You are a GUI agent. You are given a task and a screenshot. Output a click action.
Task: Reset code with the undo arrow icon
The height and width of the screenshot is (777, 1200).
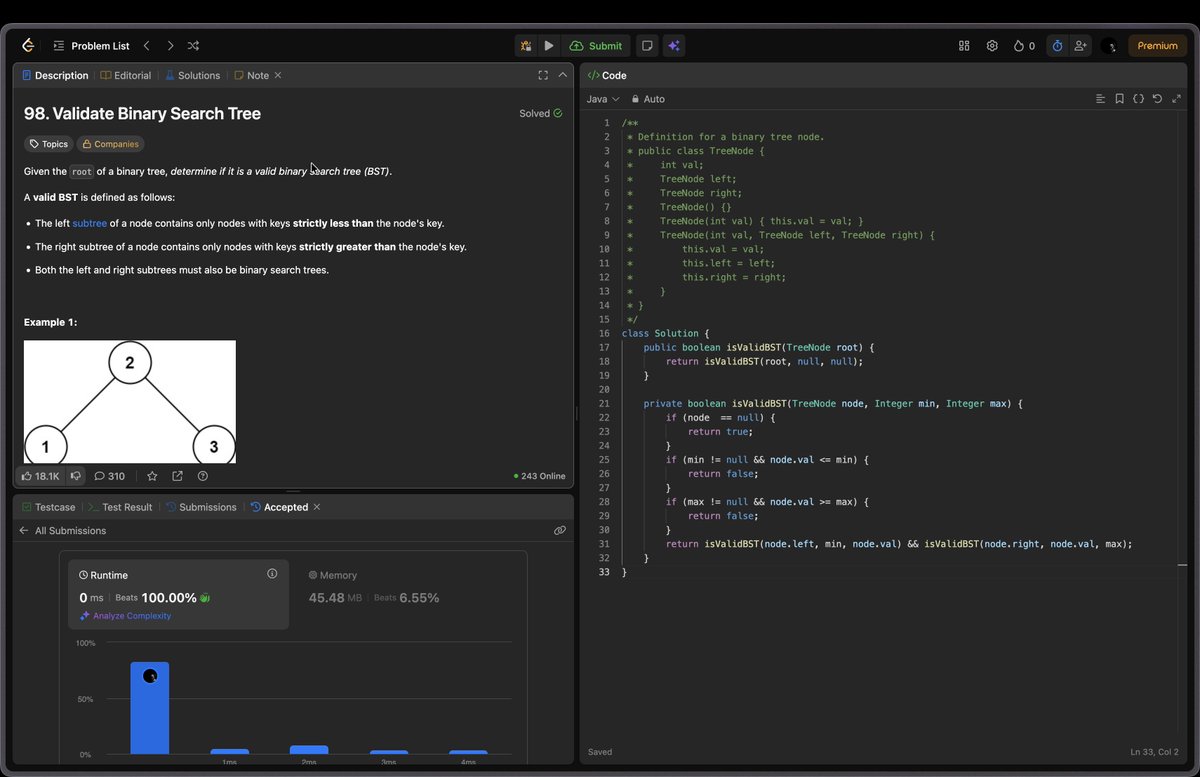tap(1157, 99)
